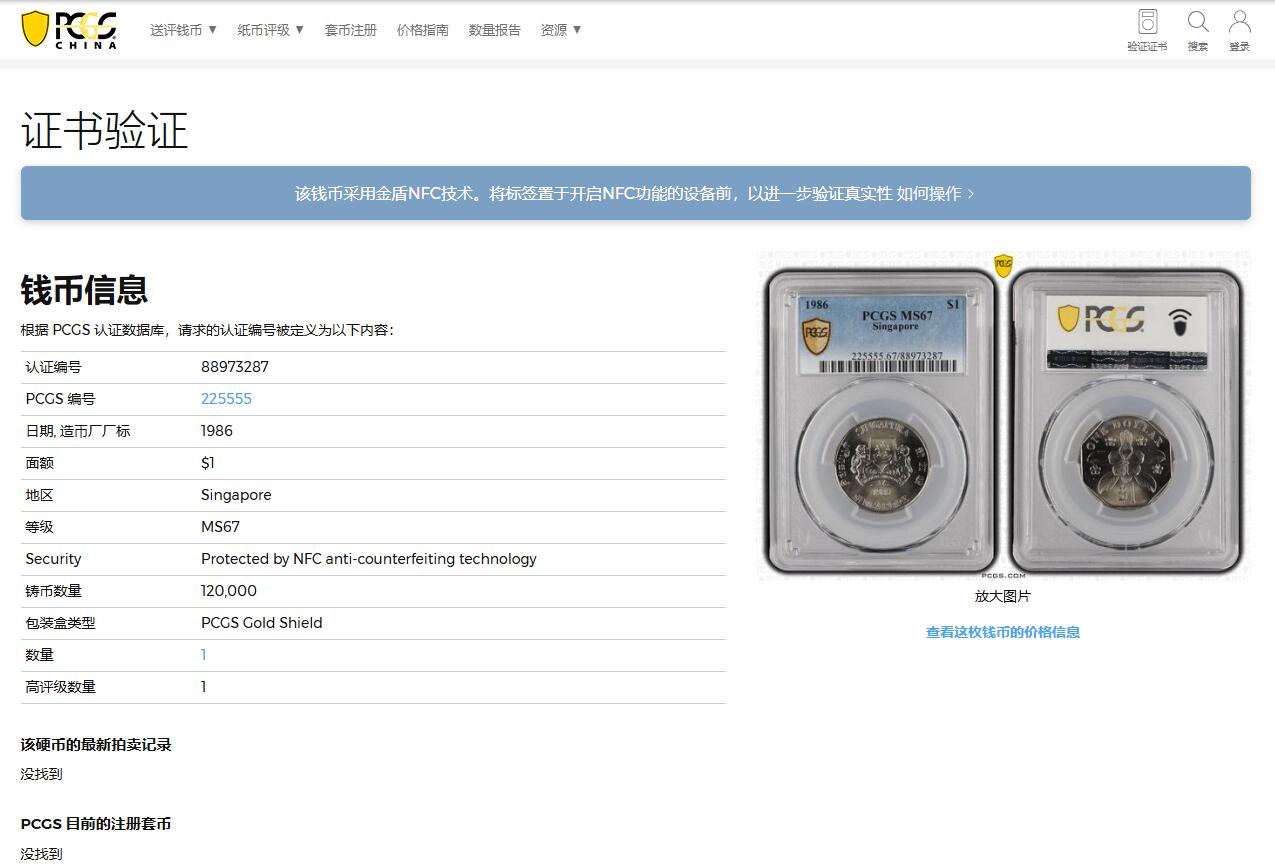Click the 认证编号 row label
Viewport: 1275px width, 864px height.
[x=54, y=367]
